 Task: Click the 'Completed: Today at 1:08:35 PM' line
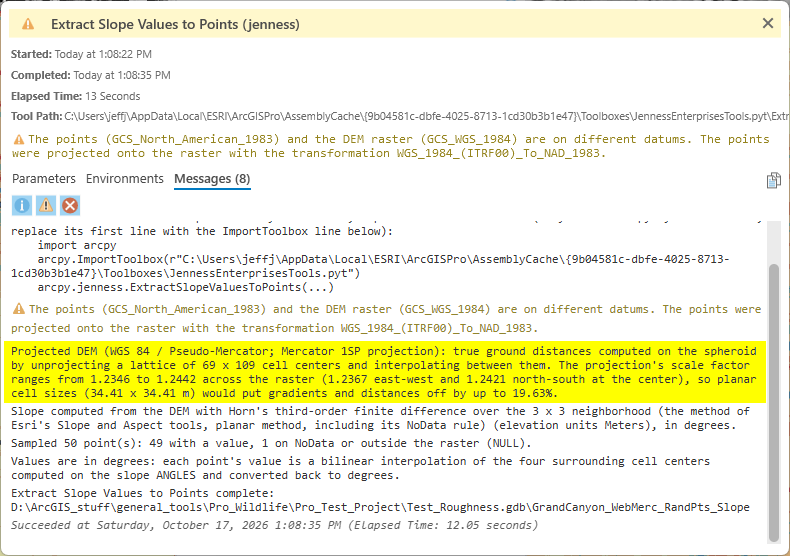click(x=91, y=75)
